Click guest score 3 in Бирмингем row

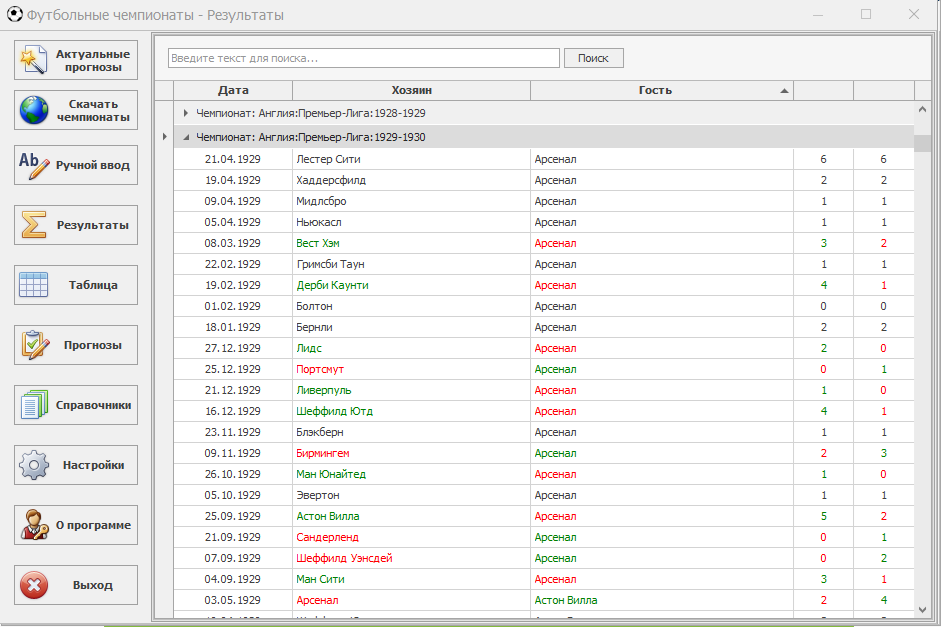coord(884,453)
